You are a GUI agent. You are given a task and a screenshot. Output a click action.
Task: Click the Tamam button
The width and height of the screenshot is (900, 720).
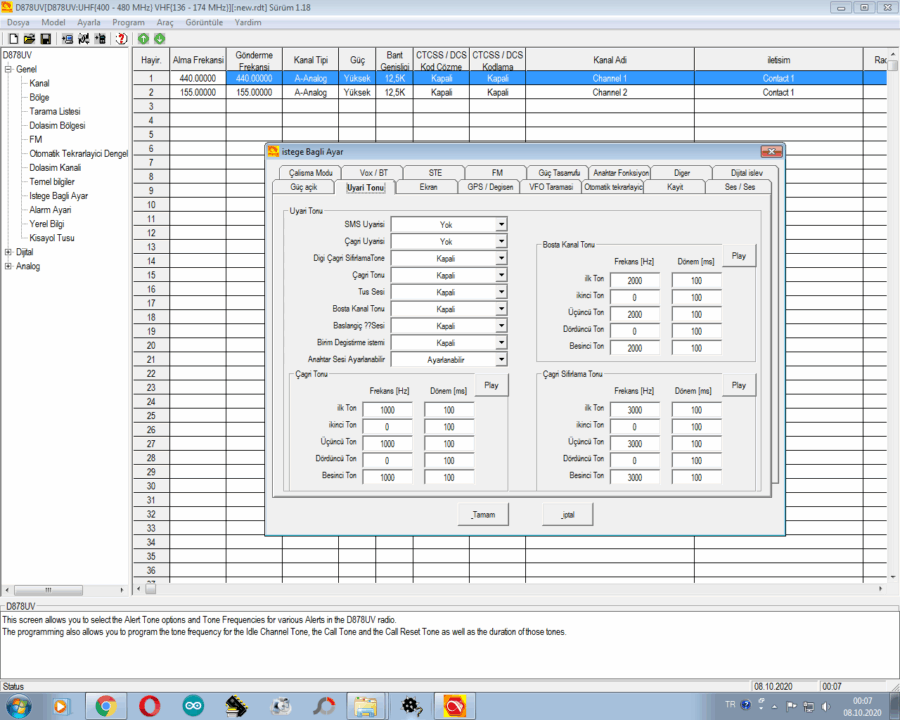(483, 514)
